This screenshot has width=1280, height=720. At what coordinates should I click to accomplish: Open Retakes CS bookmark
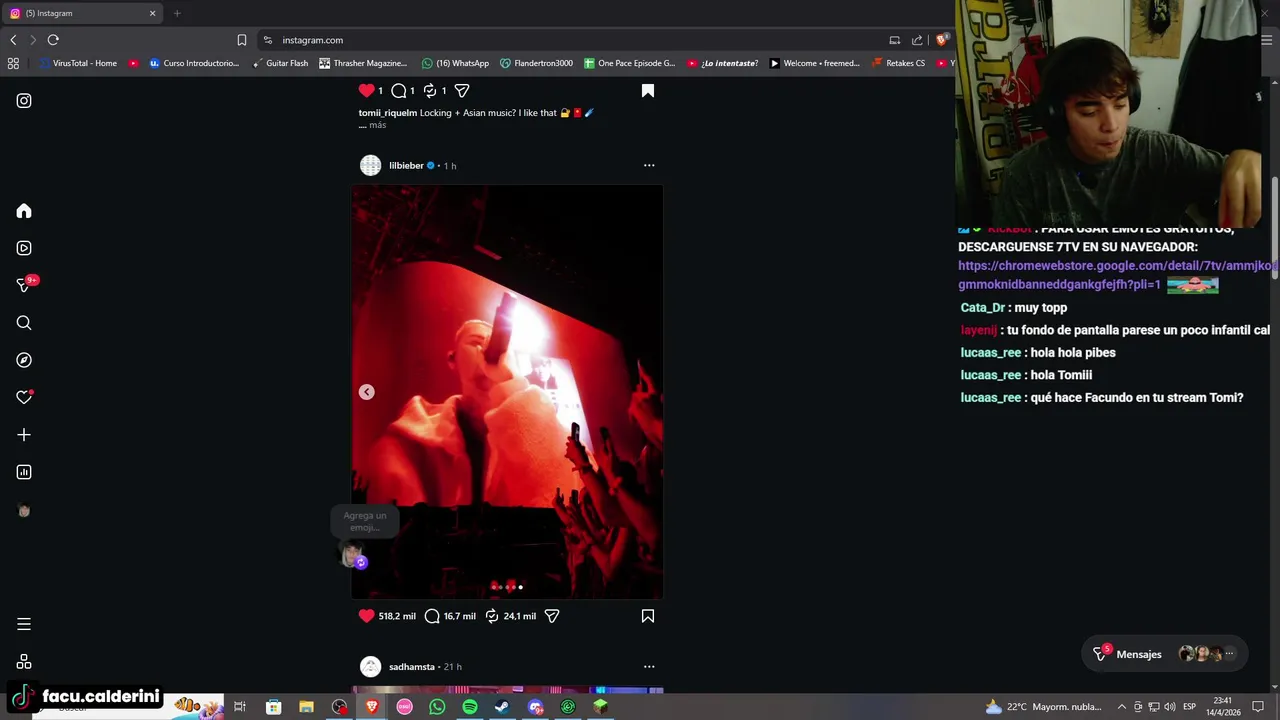click(x=898, y=63)
